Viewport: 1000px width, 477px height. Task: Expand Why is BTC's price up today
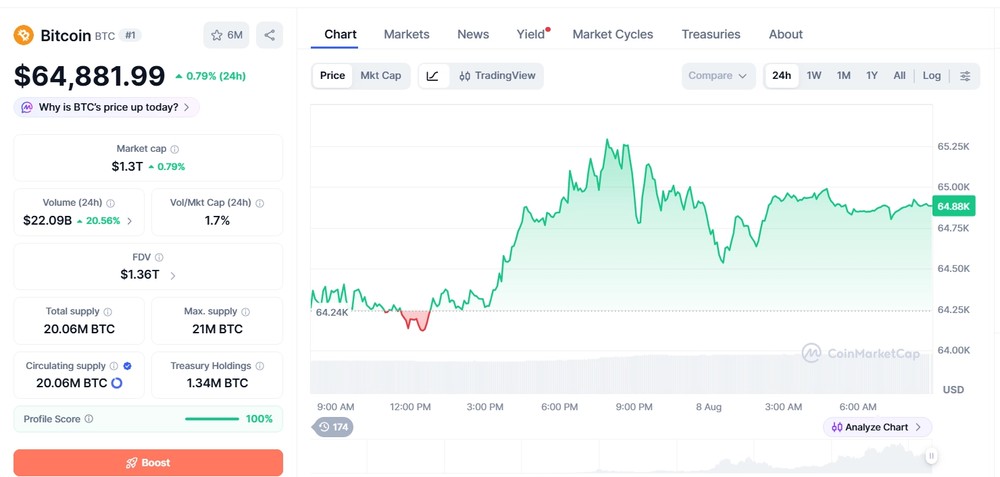pos(107,107)
